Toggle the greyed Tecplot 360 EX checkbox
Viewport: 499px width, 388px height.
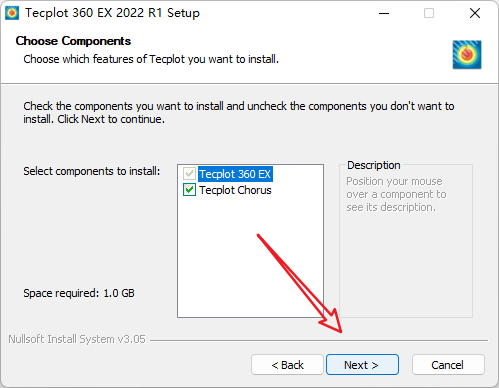click(x=189, y=174)
